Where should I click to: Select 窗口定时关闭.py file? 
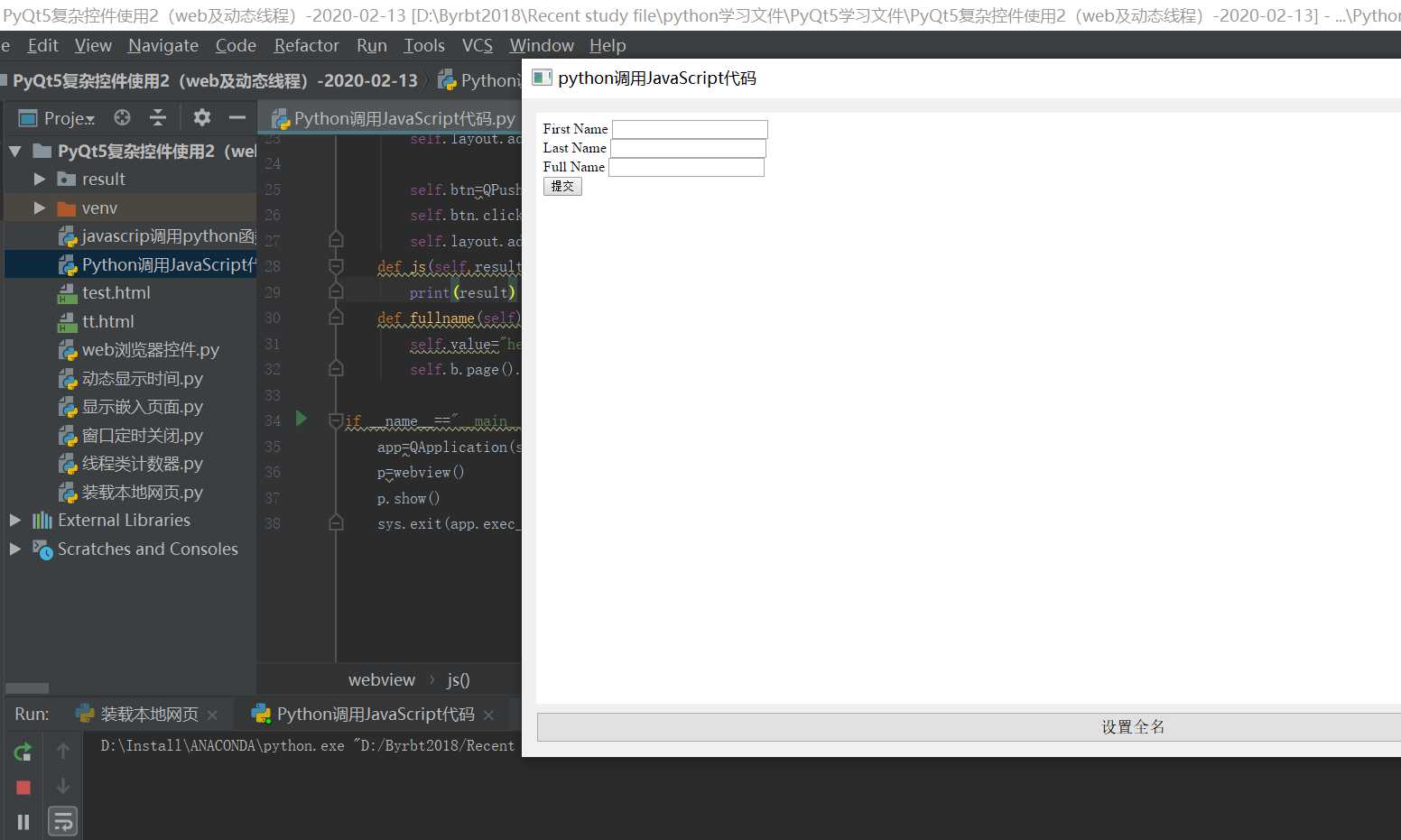tap(142, 436)
